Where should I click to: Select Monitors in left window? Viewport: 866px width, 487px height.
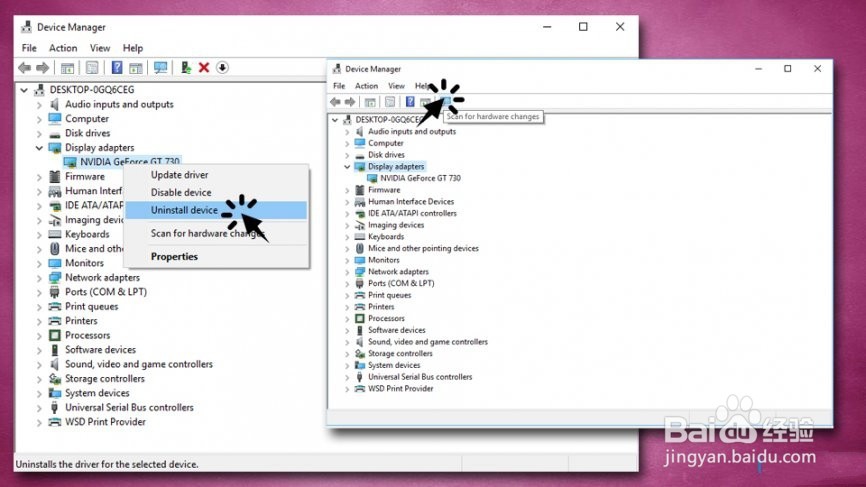click(85, 263)
